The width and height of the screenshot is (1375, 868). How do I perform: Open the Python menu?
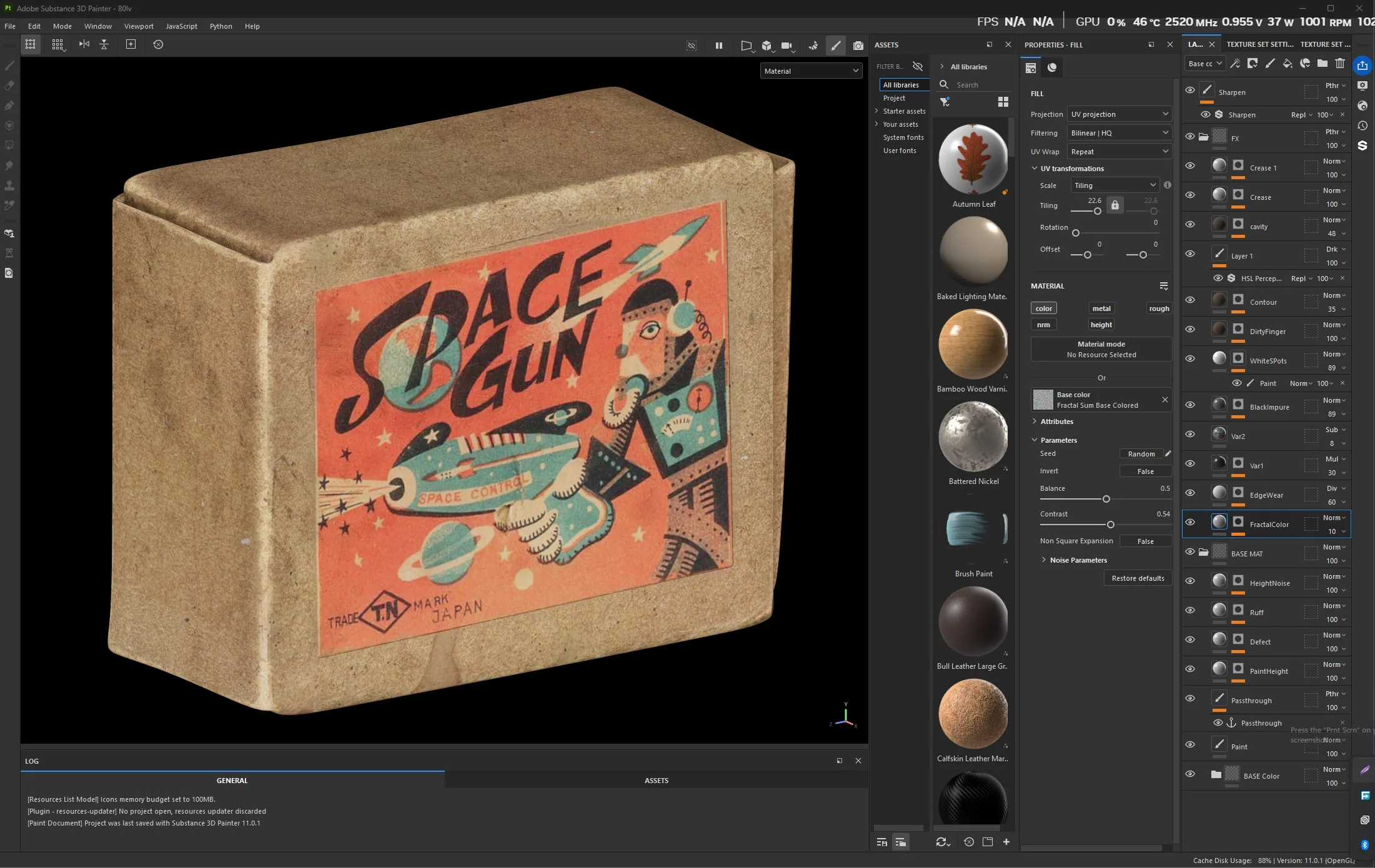(x=221, y=26)
